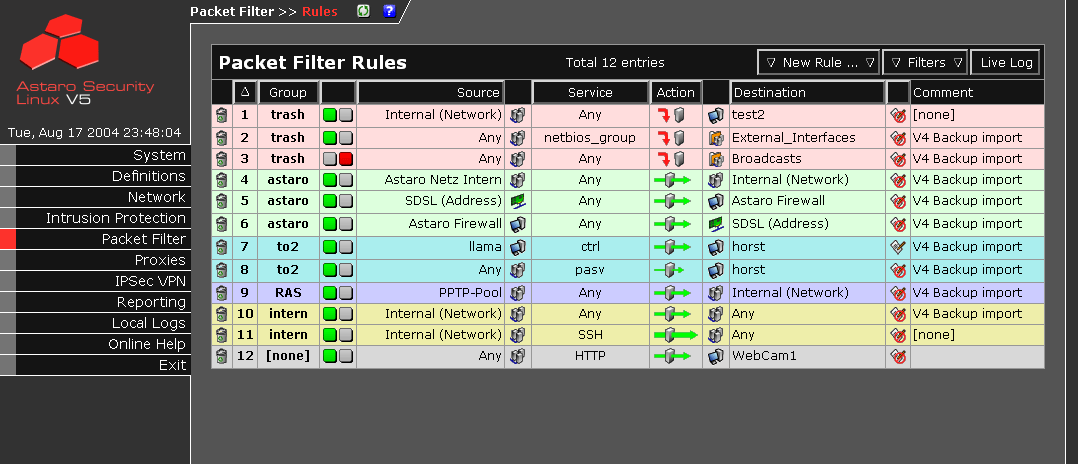Click the Service column header

(590, 92)
